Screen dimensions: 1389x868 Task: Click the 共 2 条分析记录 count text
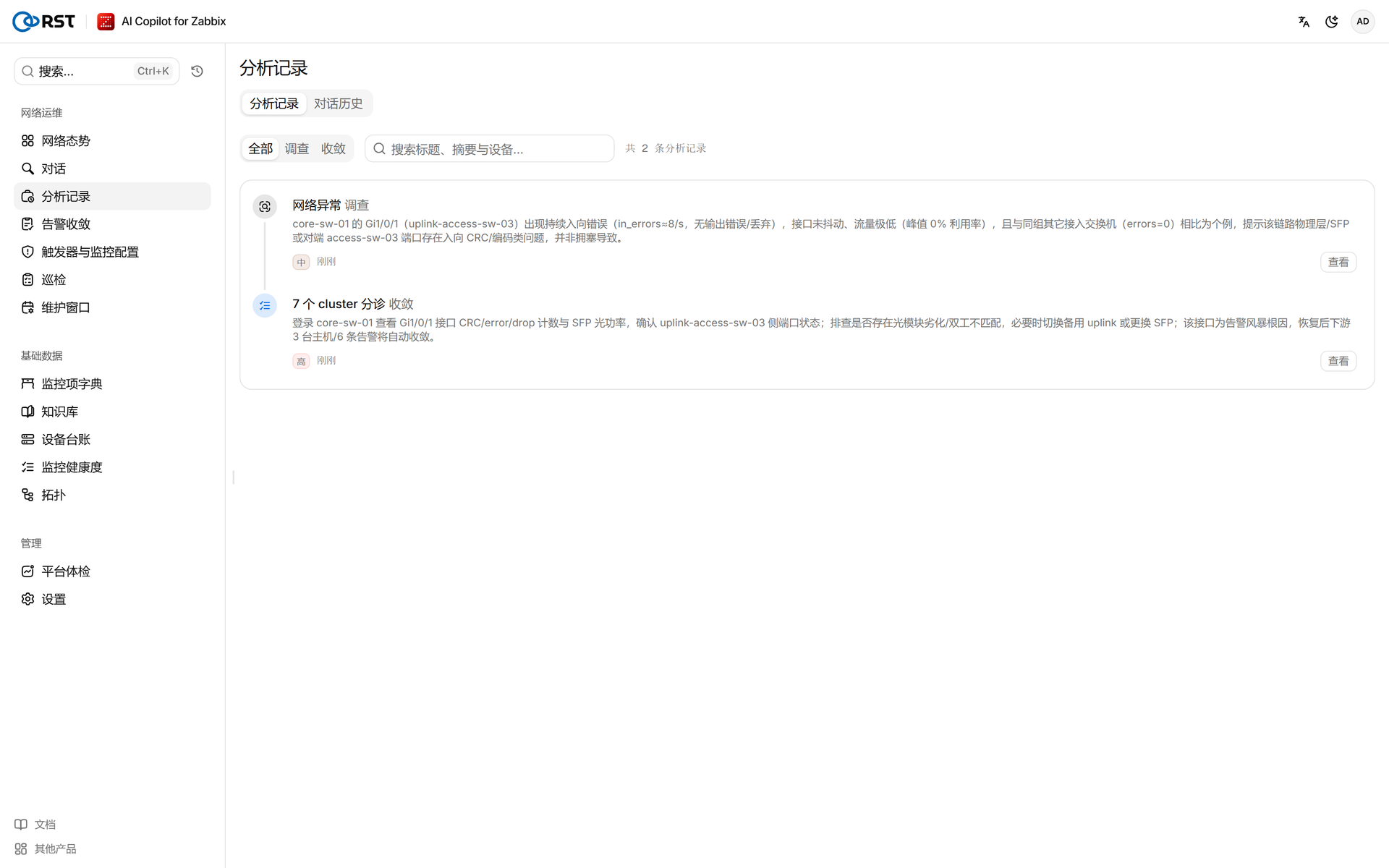(666, 148)
